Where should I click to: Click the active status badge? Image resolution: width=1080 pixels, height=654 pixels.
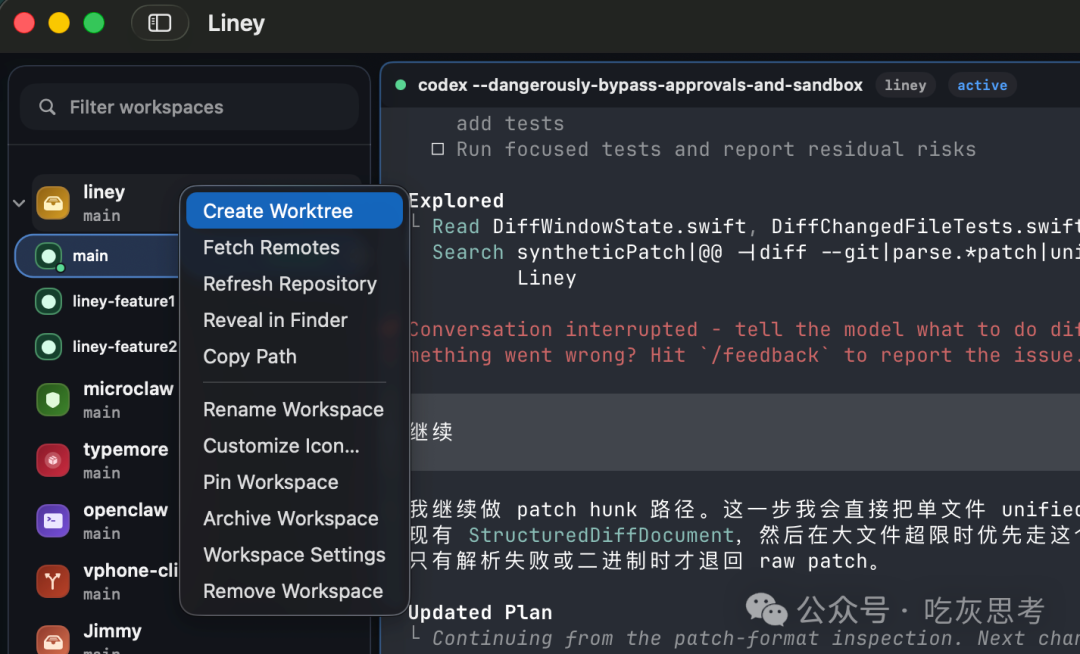982,86
